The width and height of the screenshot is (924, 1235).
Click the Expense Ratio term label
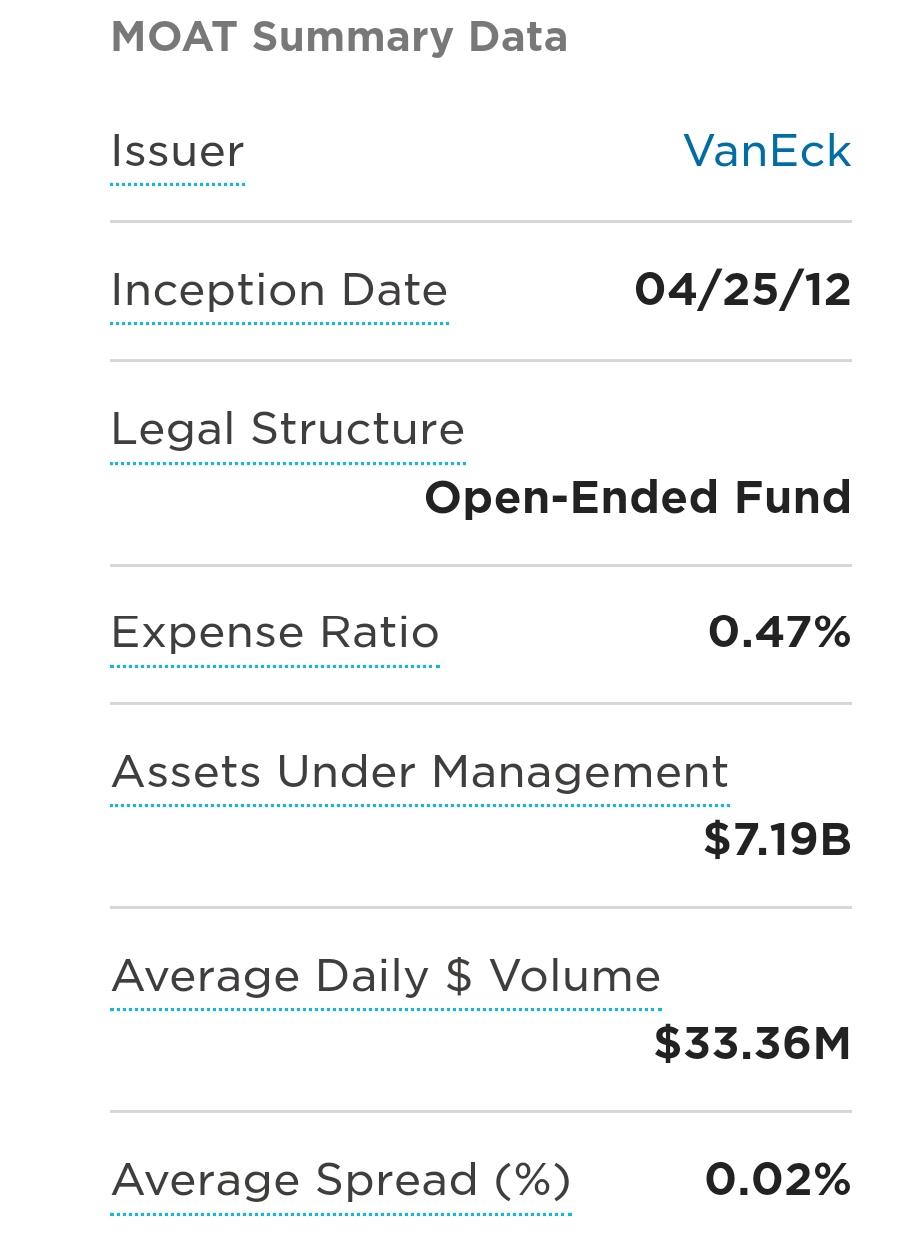click(275, 633)
